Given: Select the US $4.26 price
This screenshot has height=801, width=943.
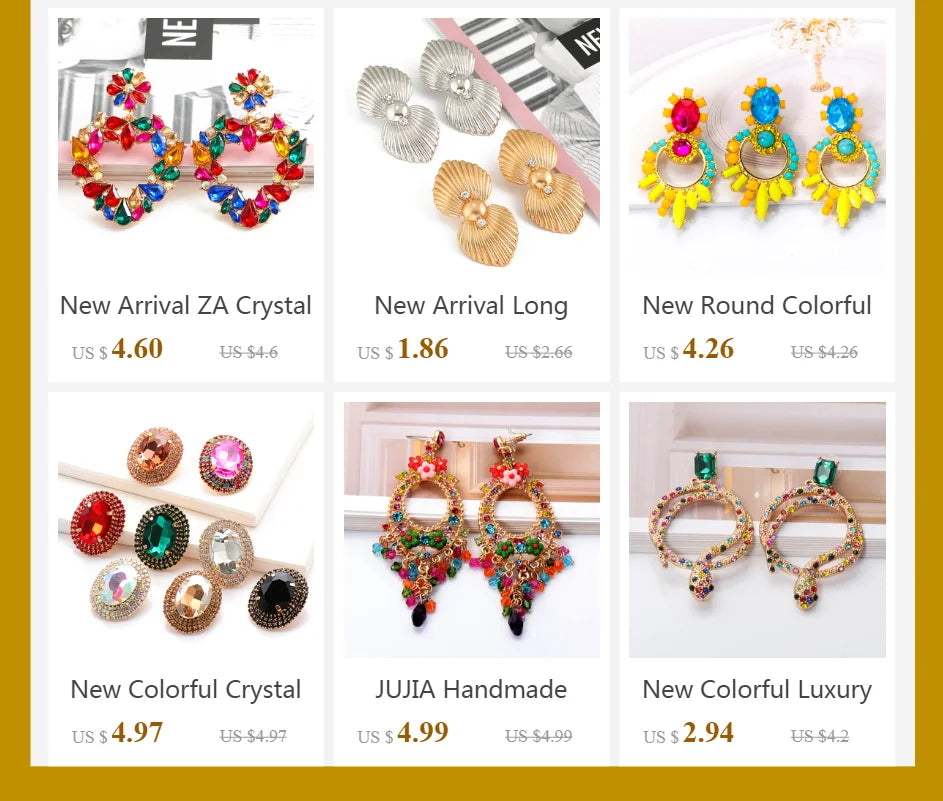Looking at the screenshot, I should pyautogui.click(x=689, y=349).
